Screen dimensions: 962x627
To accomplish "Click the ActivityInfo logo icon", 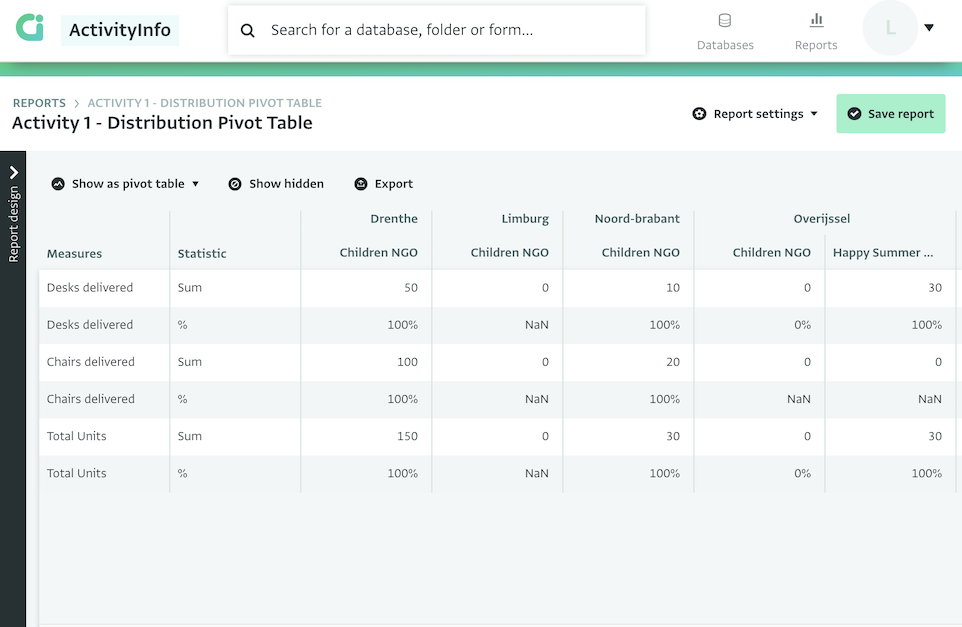I will tap(32, 27).
